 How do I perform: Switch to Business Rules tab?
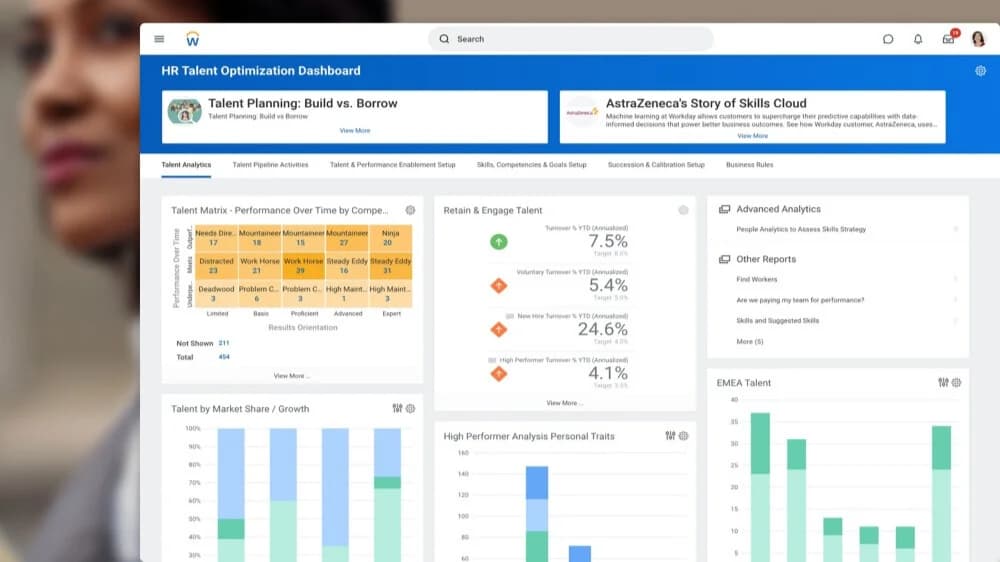coord(749,165)
